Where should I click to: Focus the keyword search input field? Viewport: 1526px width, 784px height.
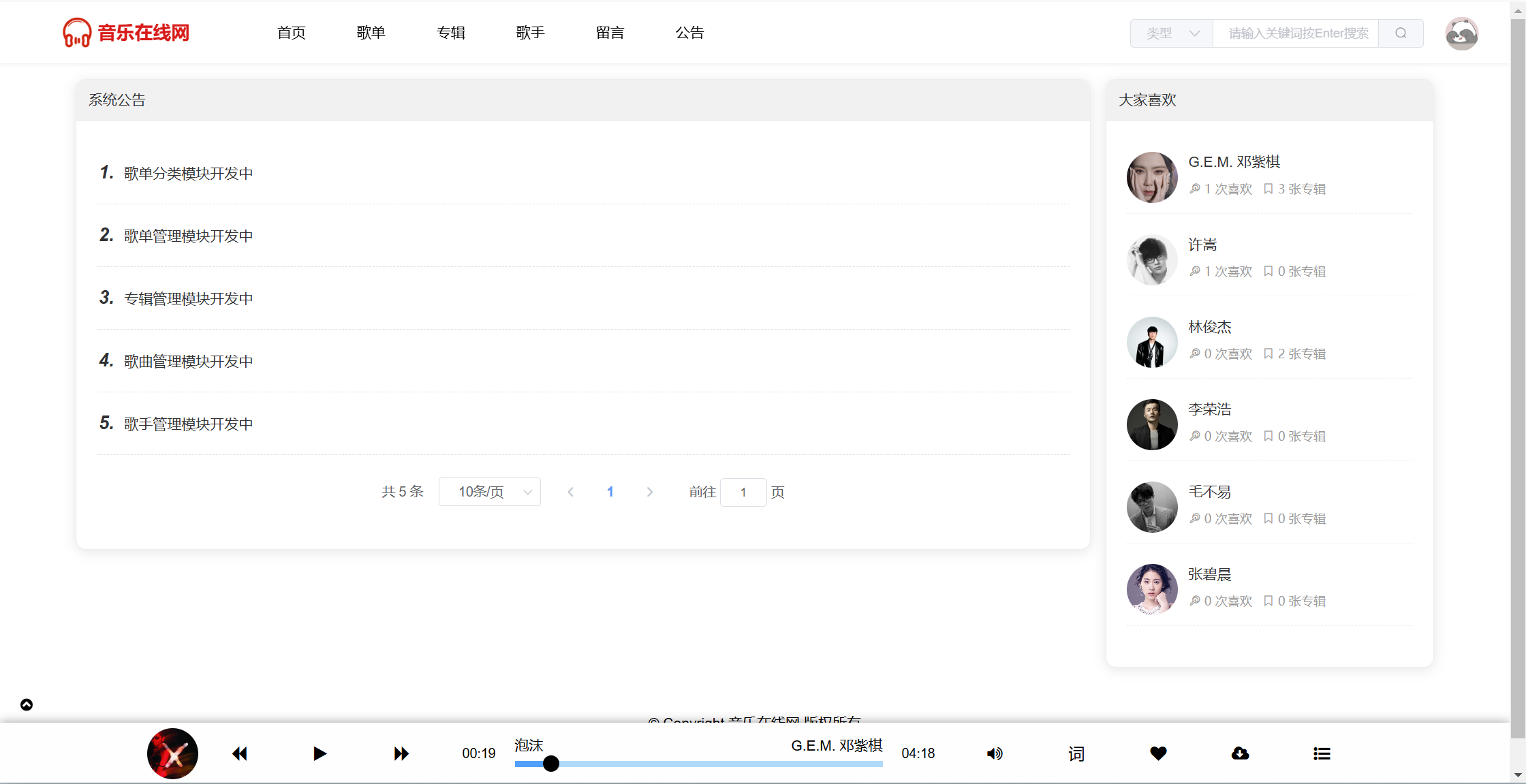(x=1296, y=33)
